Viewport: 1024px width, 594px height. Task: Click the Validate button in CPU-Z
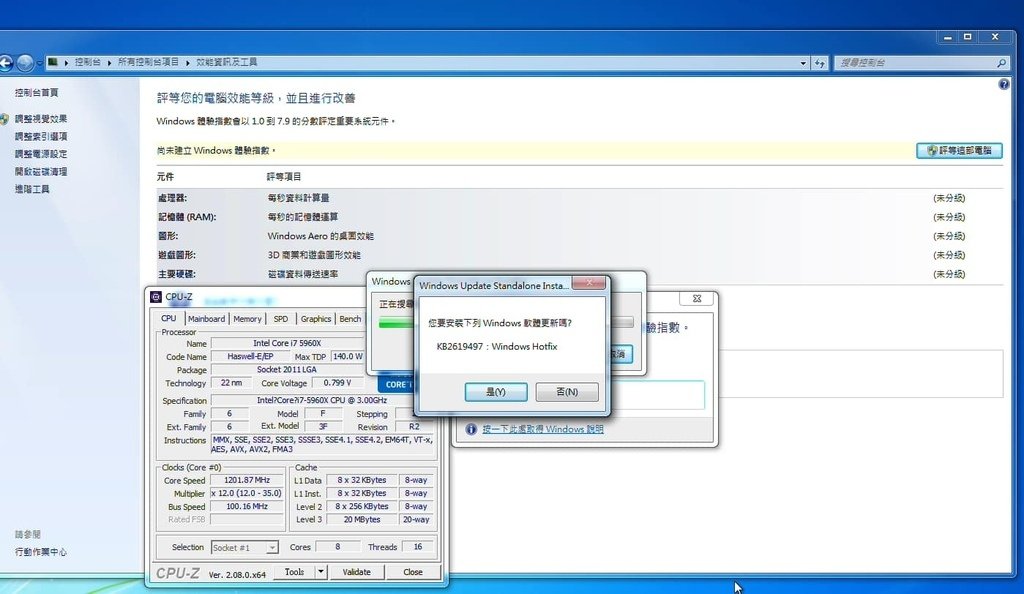(x=357, y=572)
